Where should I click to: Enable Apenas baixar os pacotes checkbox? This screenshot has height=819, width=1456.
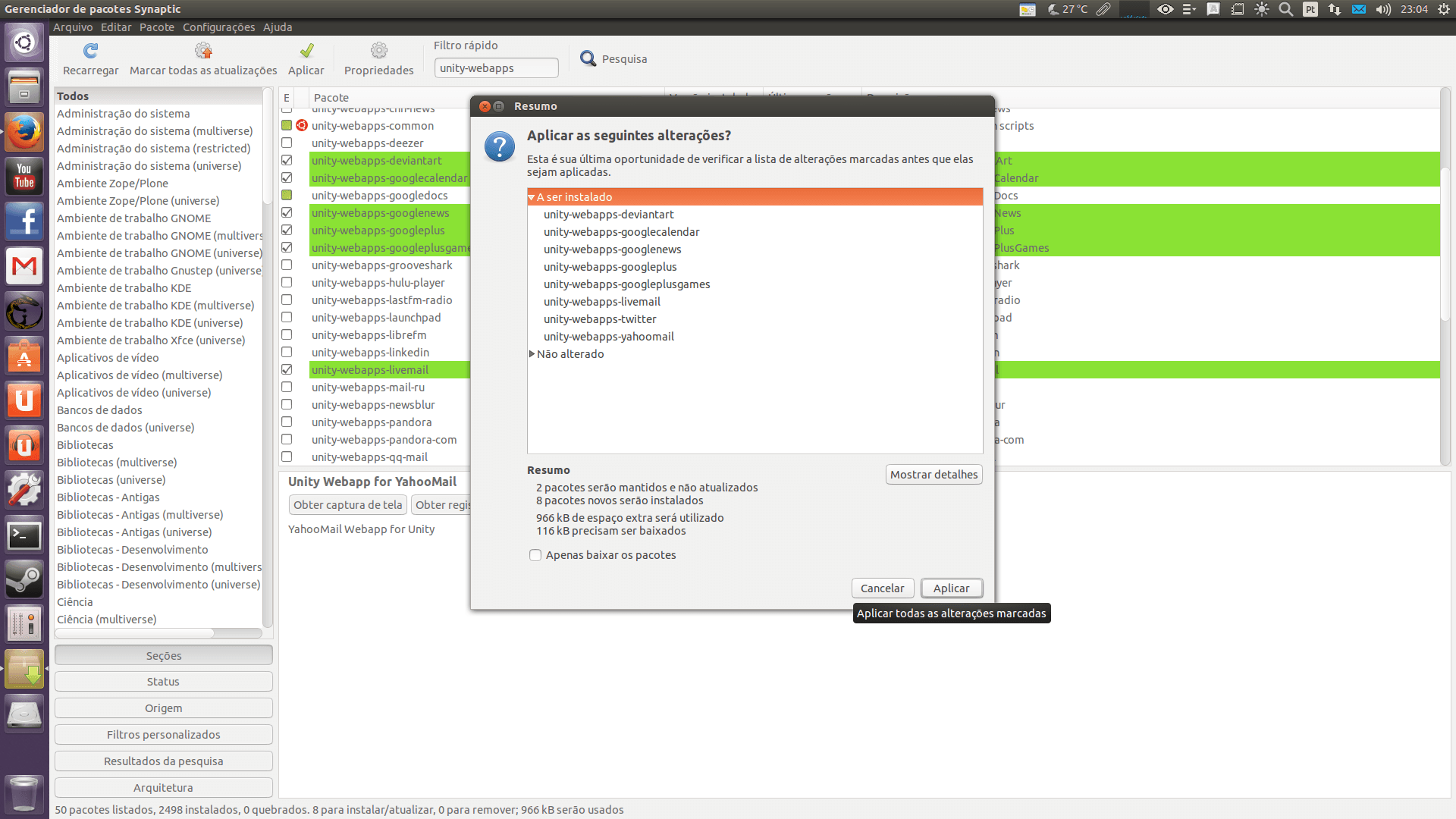(x=535, y=555)
